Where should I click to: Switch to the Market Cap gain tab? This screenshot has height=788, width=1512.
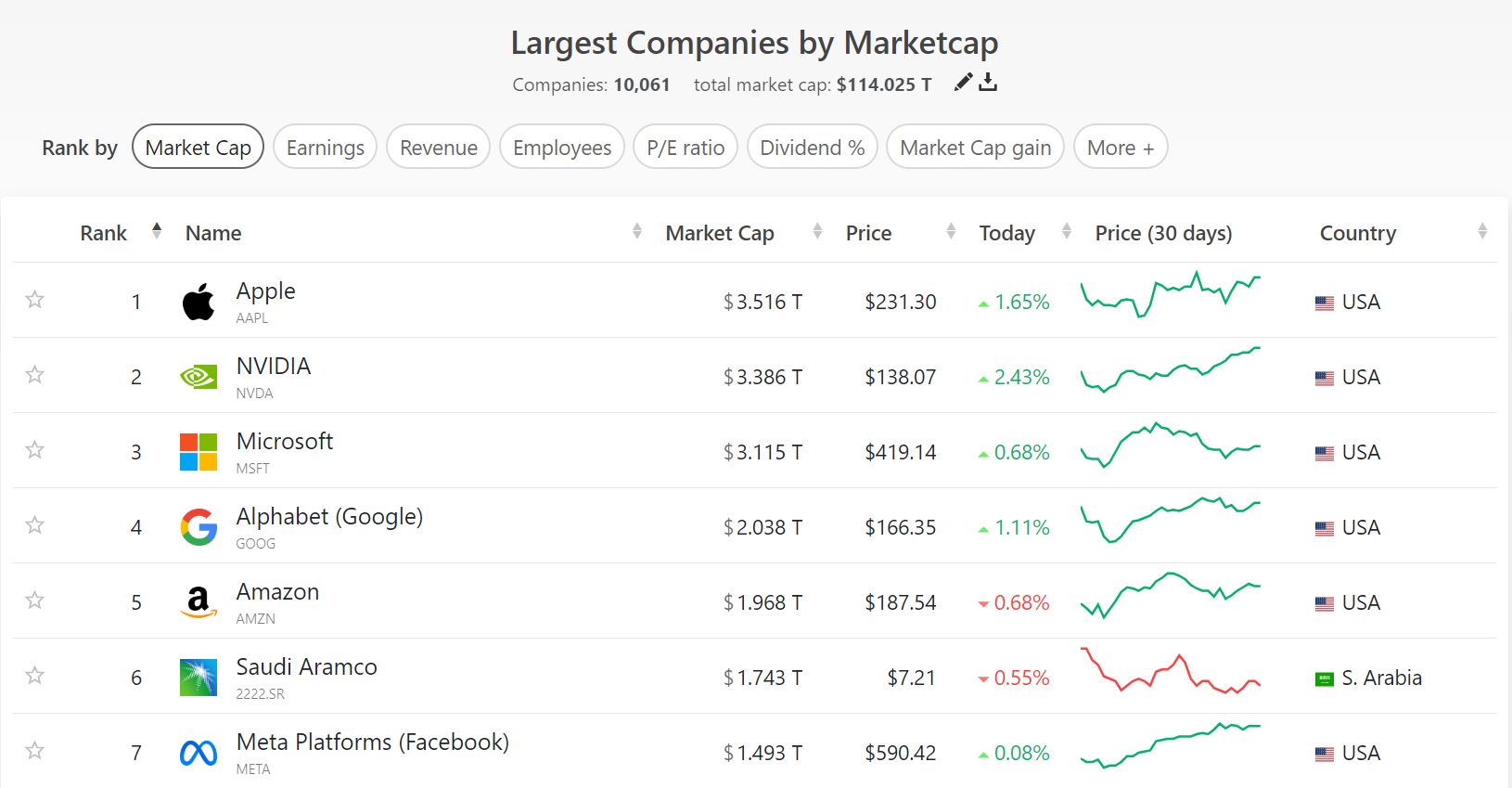coord(976,147)
